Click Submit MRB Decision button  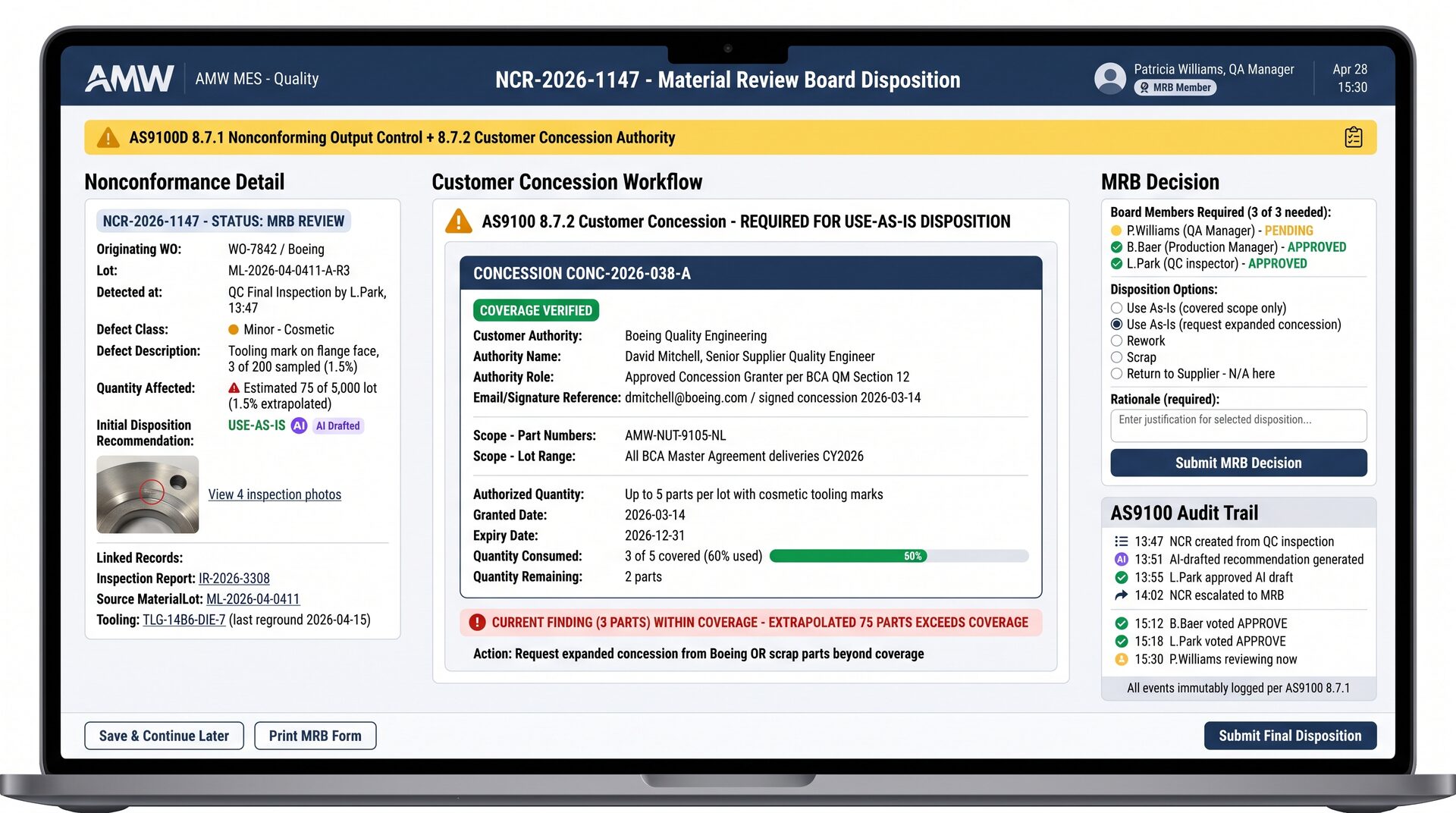[1238, 463]
